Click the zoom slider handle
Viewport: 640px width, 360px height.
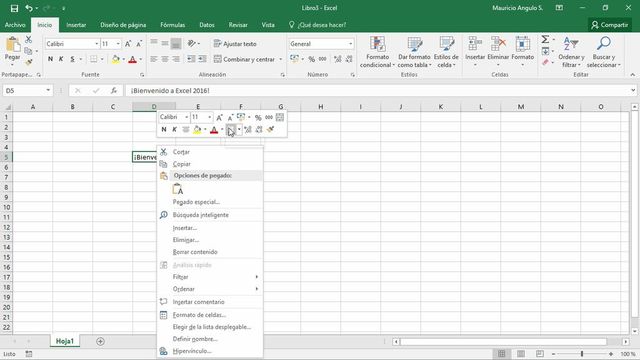point(582,354)
